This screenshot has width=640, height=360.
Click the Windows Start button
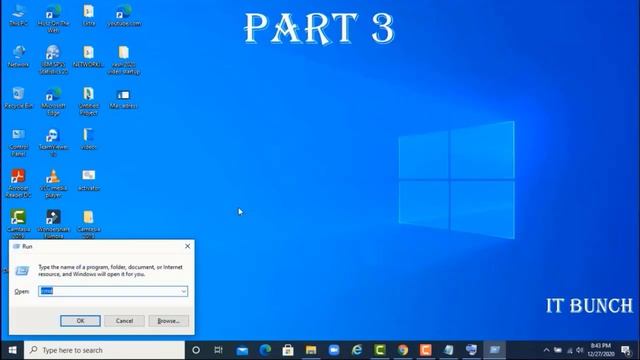click(12, 350)
